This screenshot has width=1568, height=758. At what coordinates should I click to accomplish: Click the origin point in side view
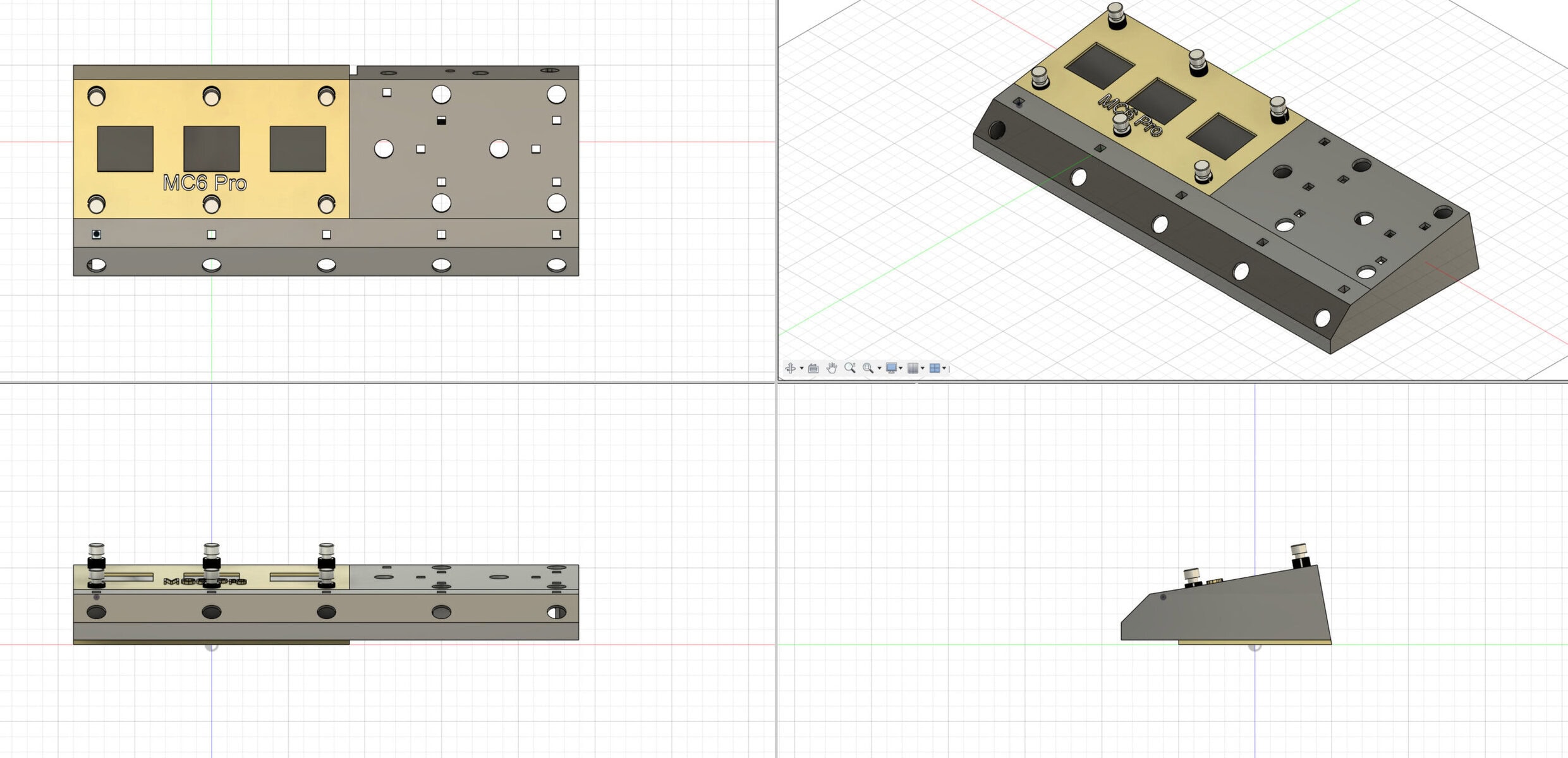pos(1255,646)
